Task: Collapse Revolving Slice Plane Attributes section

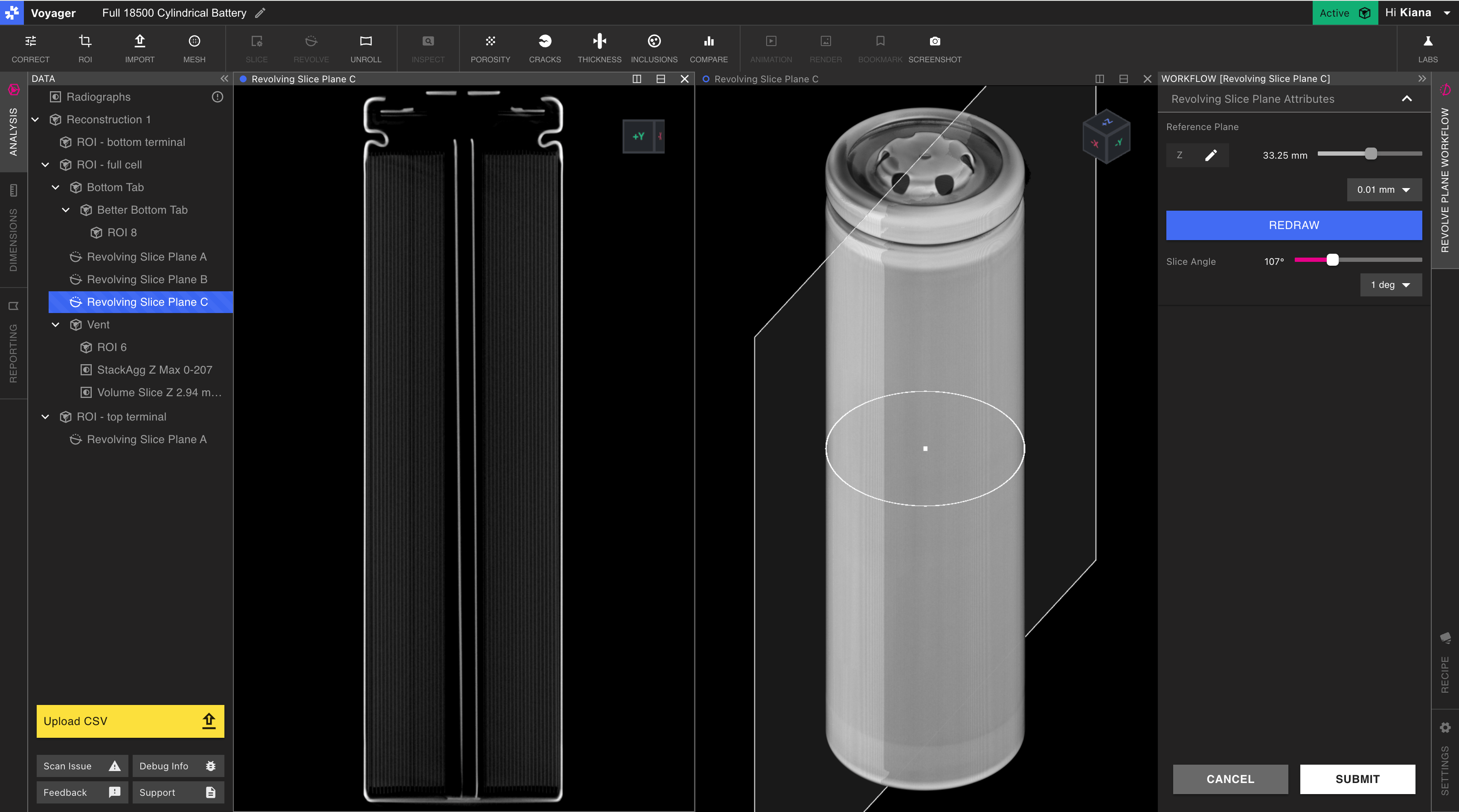Action: coord(1407,99)
